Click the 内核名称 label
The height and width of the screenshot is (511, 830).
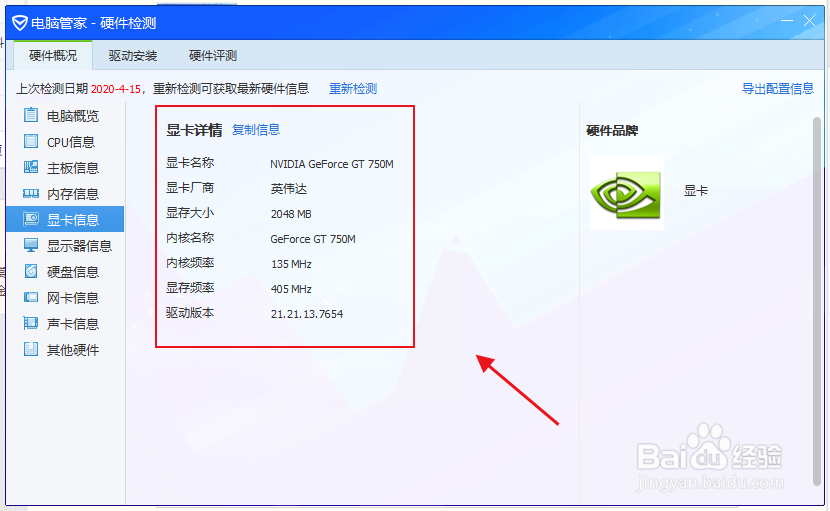pyautogui.click(x=190, y=238)
